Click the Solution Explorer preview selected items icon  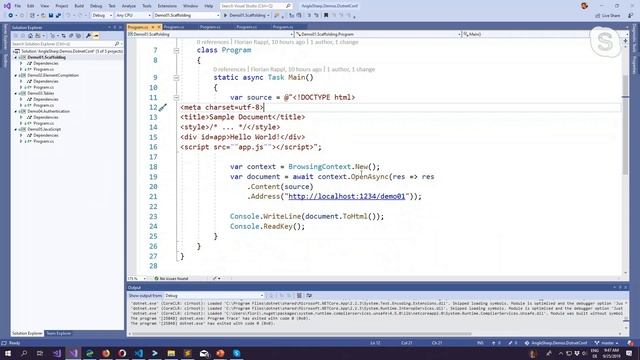(x=96, y=36)
